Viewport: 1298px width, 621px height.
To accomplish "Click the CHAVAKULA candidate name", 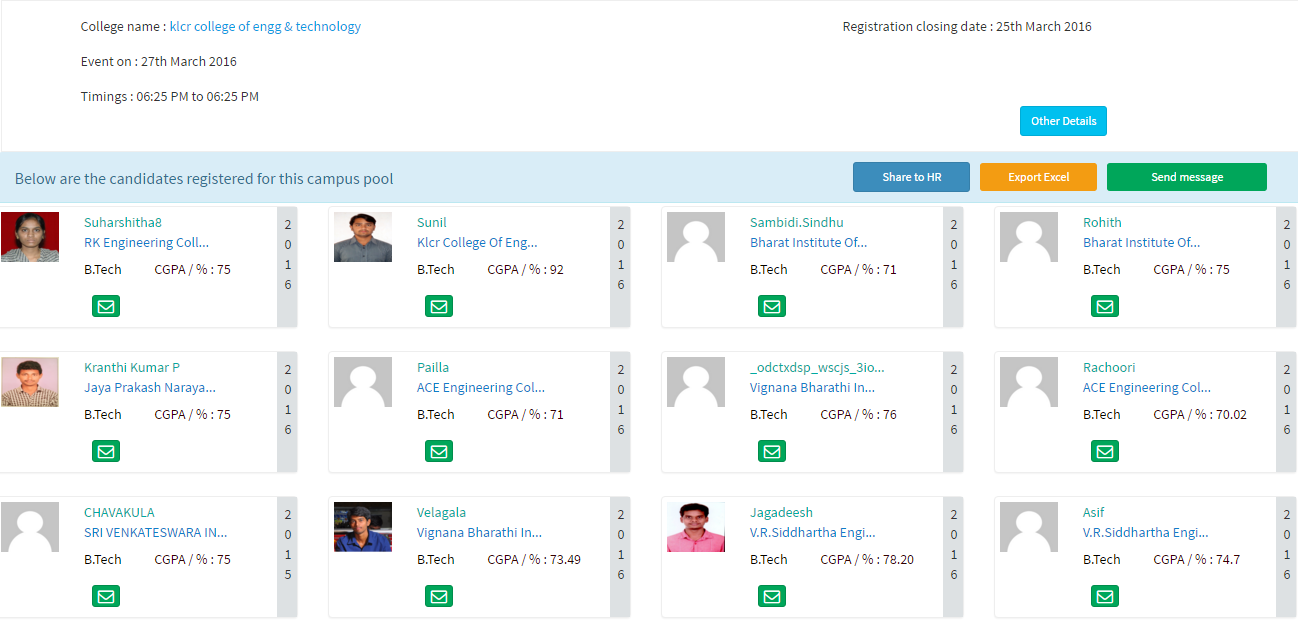I will point(119,512).
